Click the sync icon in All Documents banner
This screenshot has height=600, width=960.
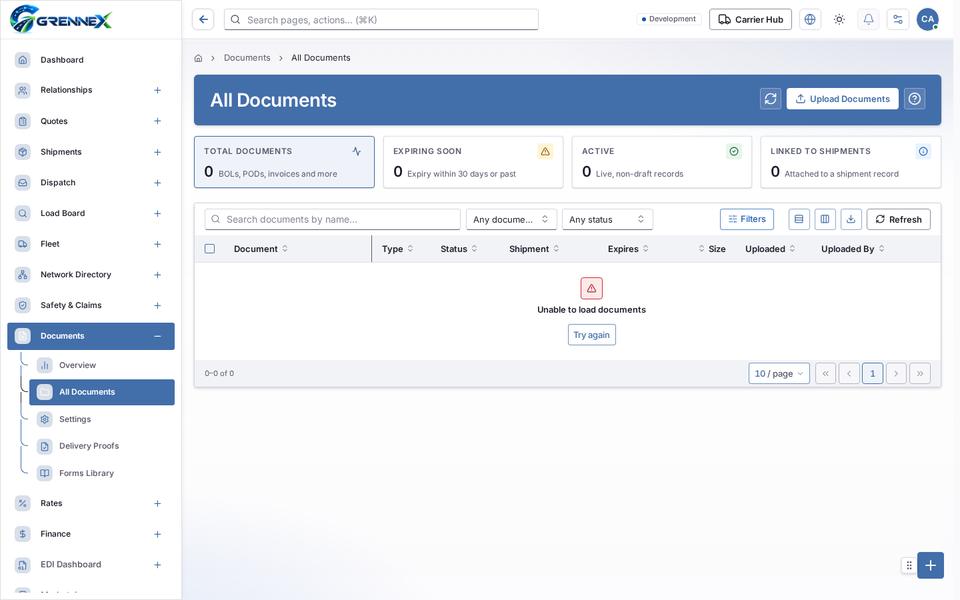click(x=770, y=99)
